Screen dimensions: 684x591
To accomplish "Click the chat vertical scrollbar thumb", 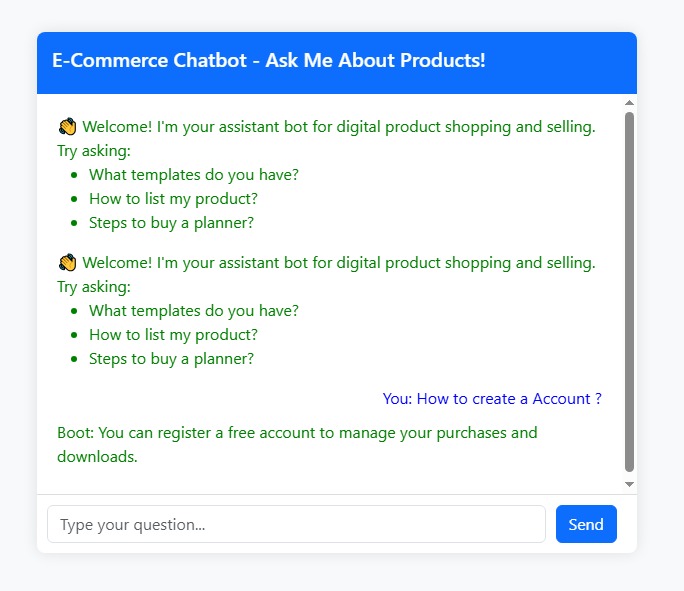I will pos(629,290).
